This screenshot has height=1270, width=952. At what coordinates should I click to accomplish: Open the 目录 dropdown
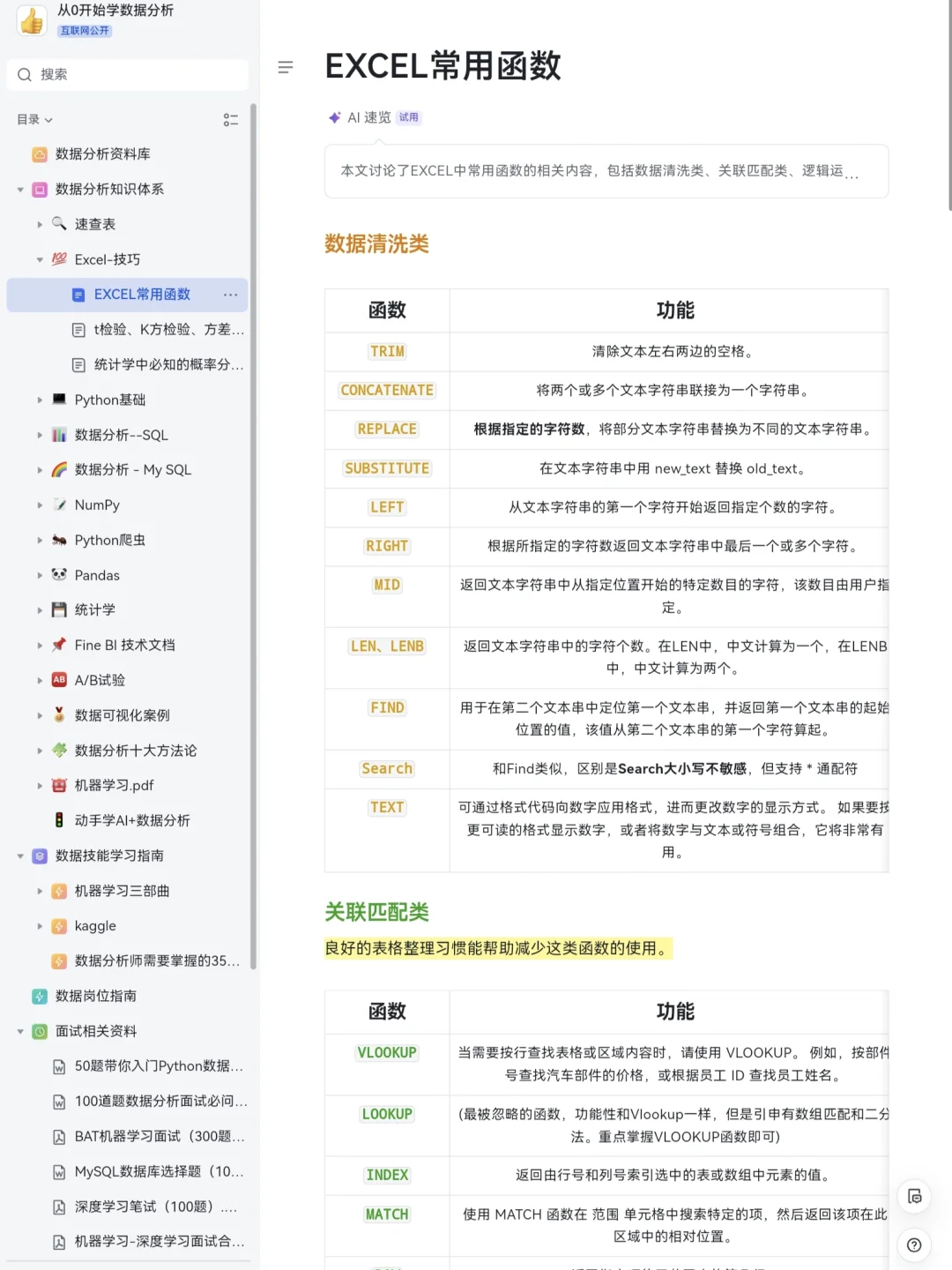[x=33, y=120]
